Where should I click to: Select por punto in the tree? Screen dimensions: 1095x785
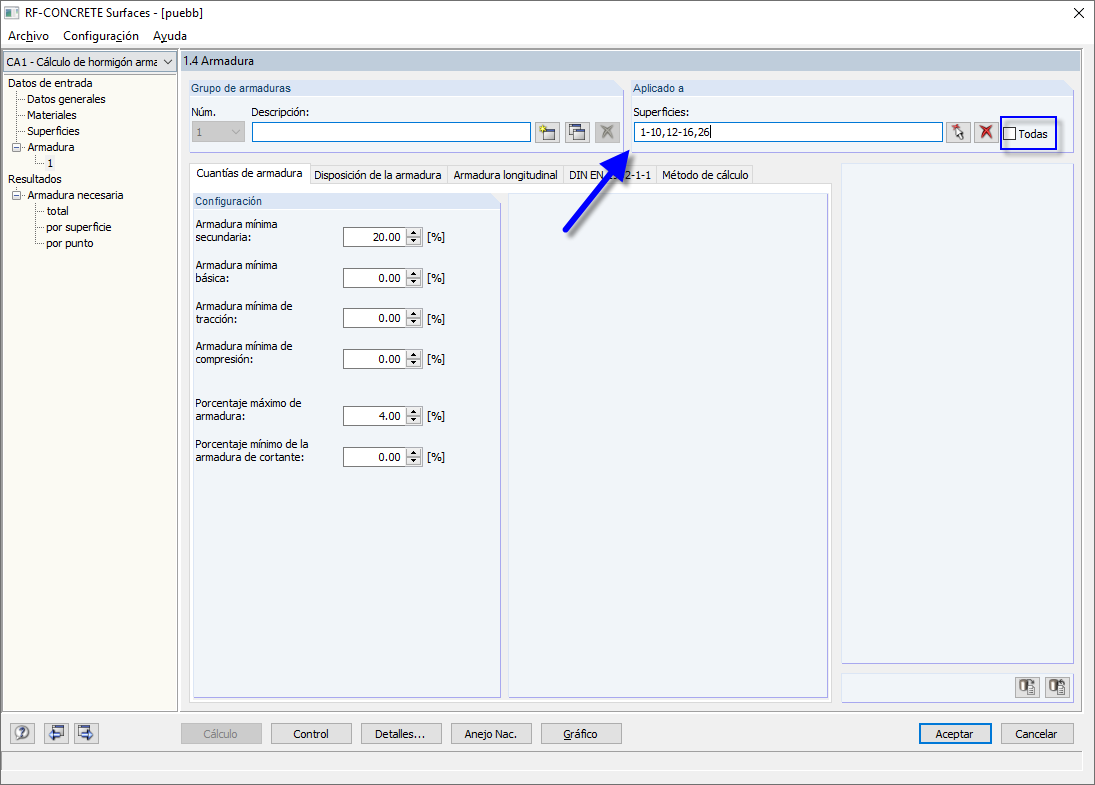[70, 243]
